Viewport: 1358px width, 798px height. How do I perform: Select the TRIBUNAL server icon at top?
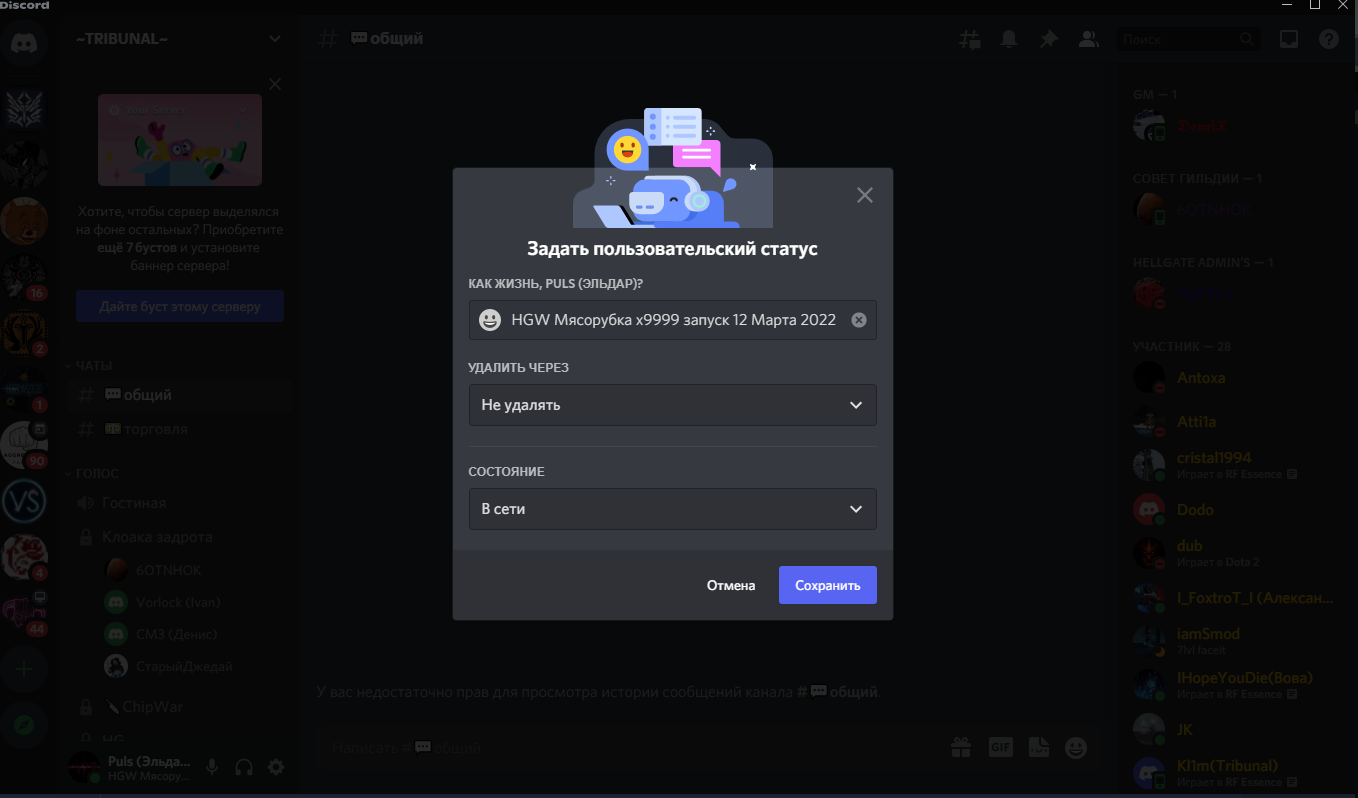pos(24,110)
